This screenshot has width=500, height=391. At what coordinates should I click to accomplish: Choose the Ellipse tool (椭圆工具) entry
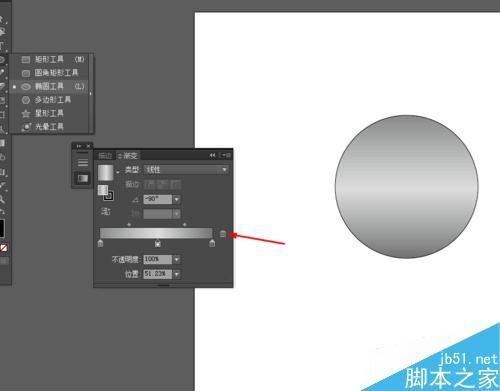49,87
